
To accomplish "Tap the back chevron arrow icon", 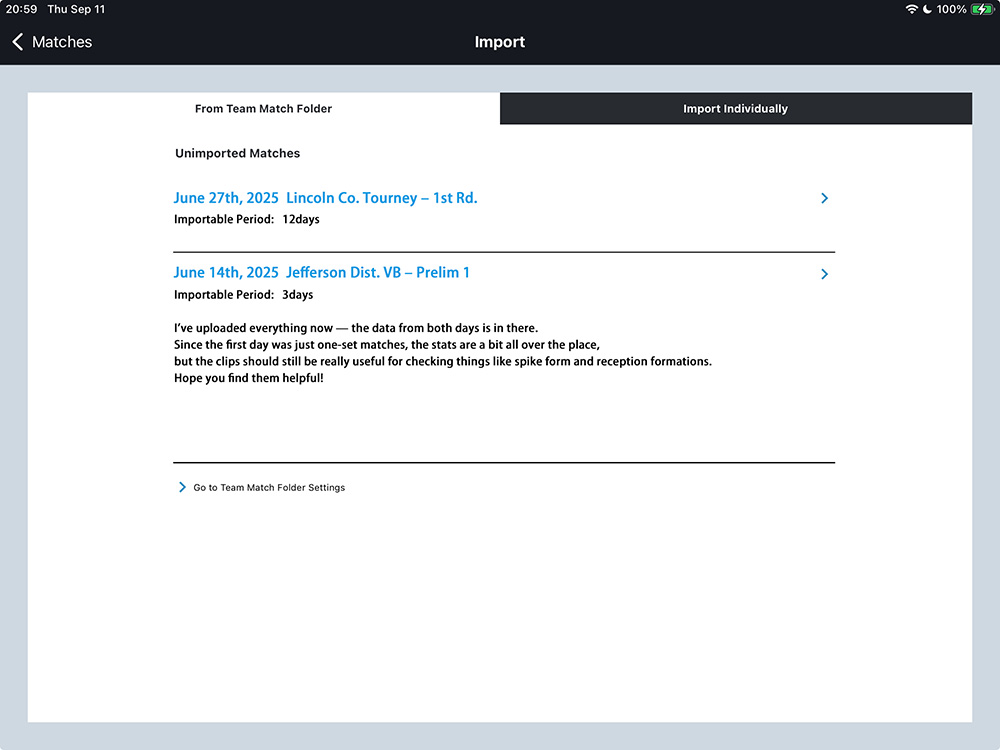I will [x=17, y=42].
